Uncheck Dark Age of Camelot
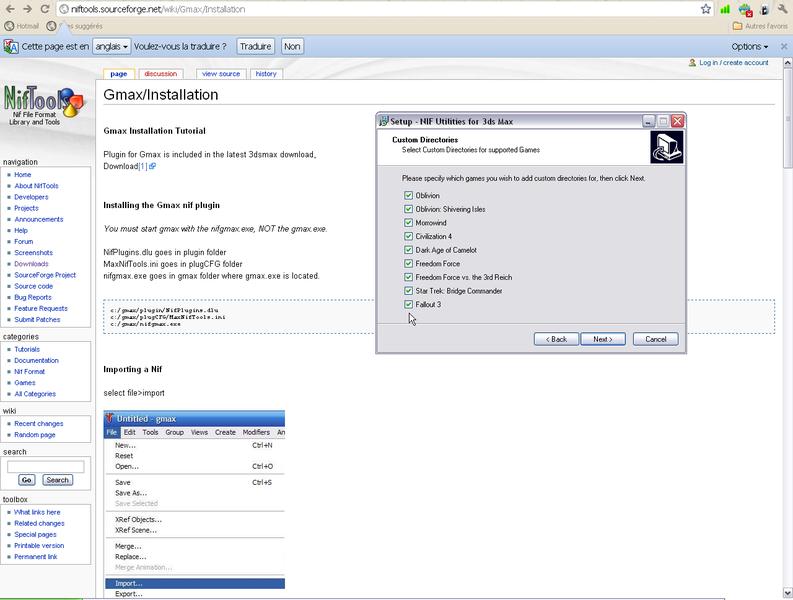The image size is (793, 600). coord(408,250)
